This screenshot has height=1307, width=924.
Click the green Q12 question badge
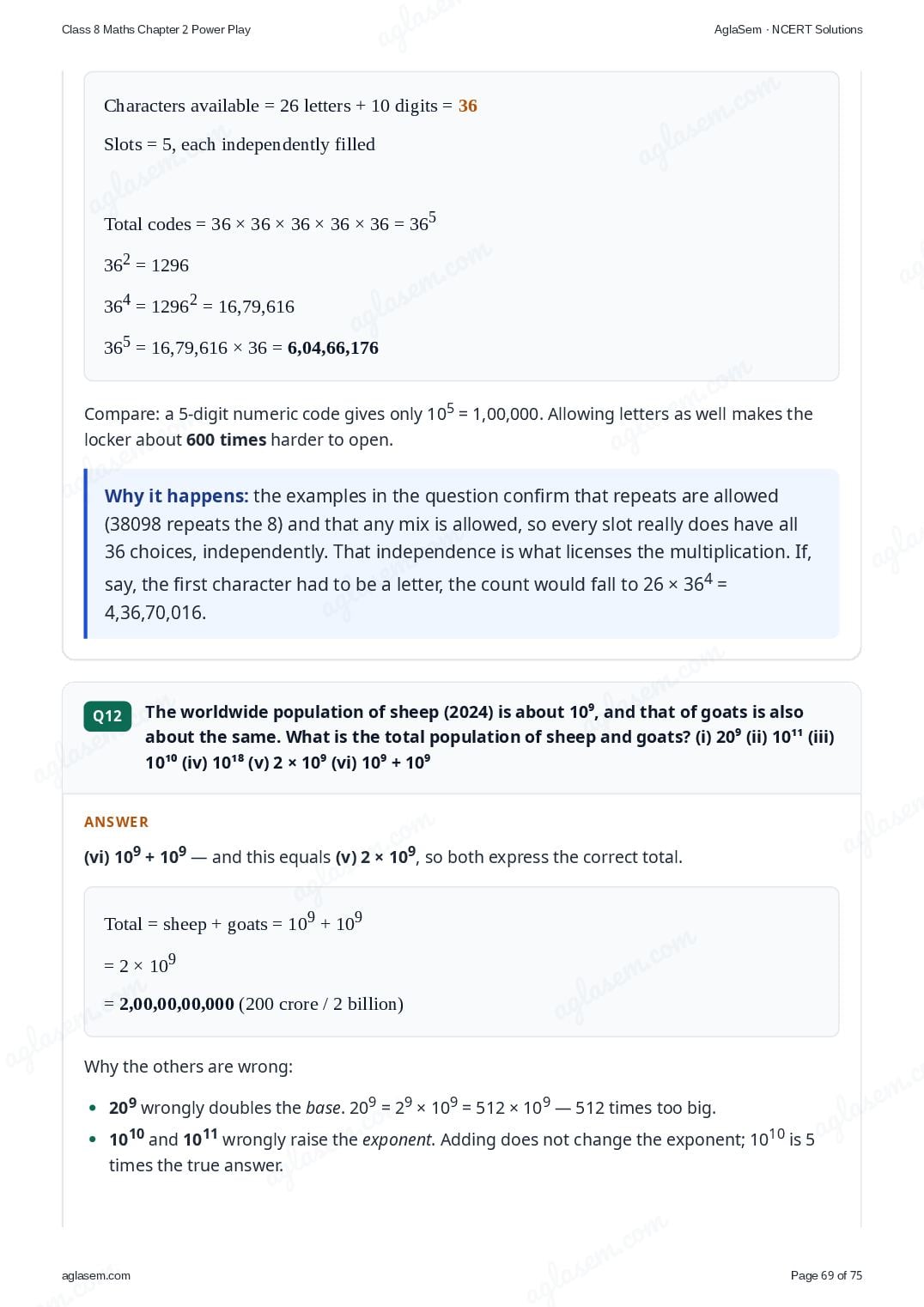point(107,716)
